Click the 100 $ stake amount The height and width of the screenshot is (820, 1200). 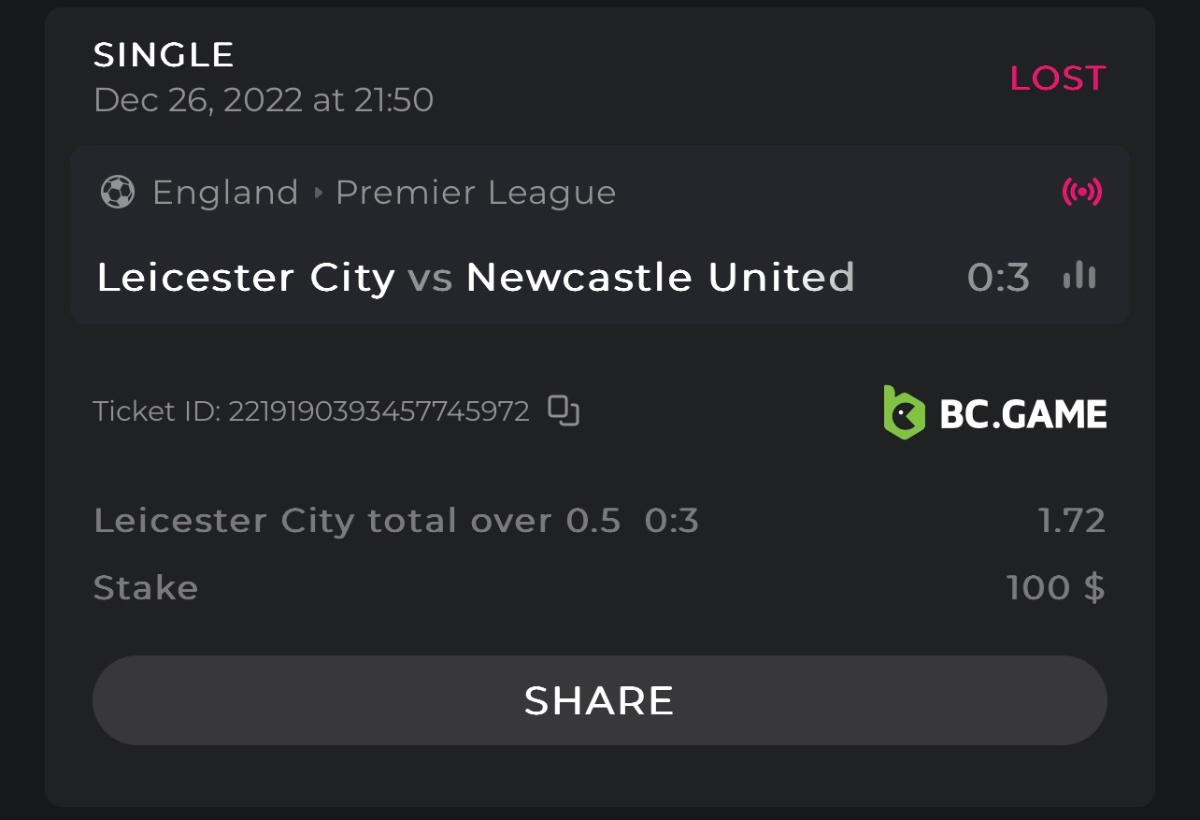(x=1055, y=587)
